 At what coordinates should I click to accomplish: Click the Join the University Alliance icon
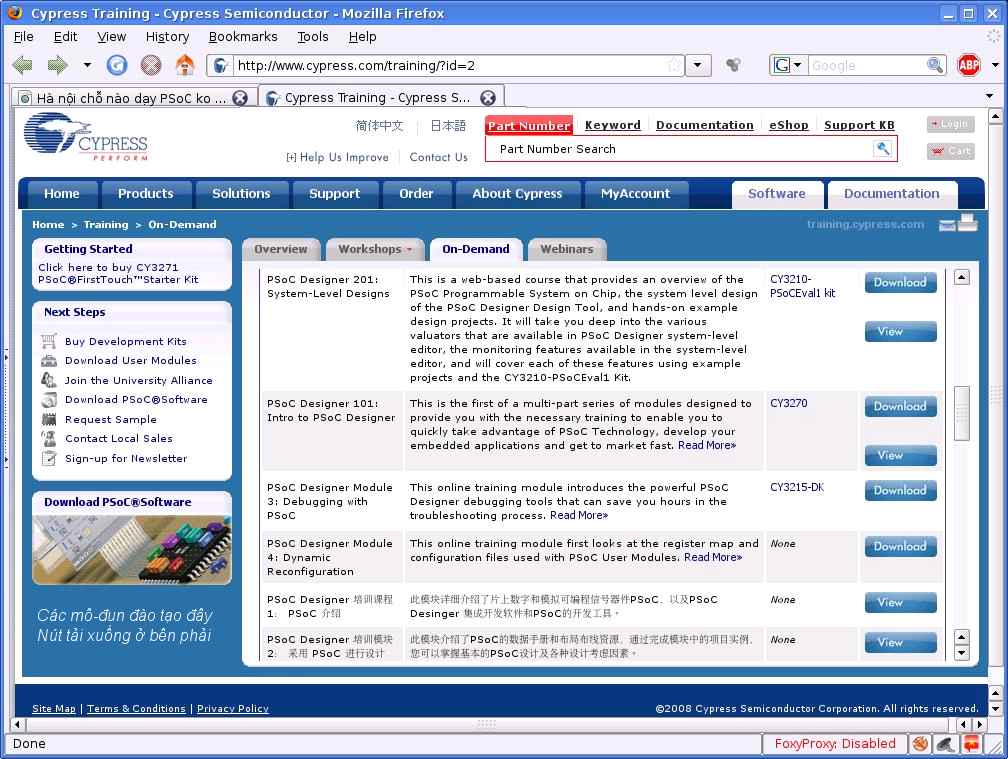pyautogui.click(x=49, y=380)
